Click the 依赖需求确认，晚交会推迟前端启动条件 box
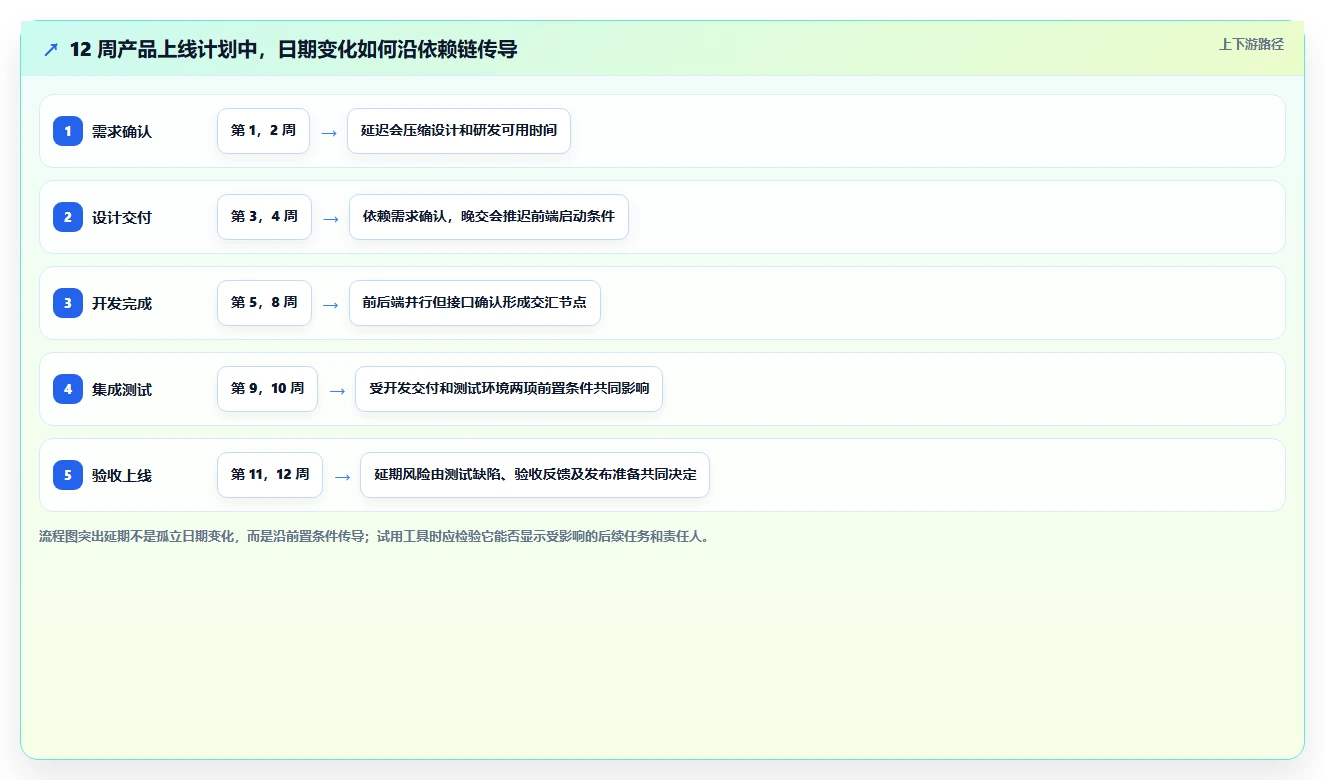Screen dimensions: 1325x780 [489, 217]
